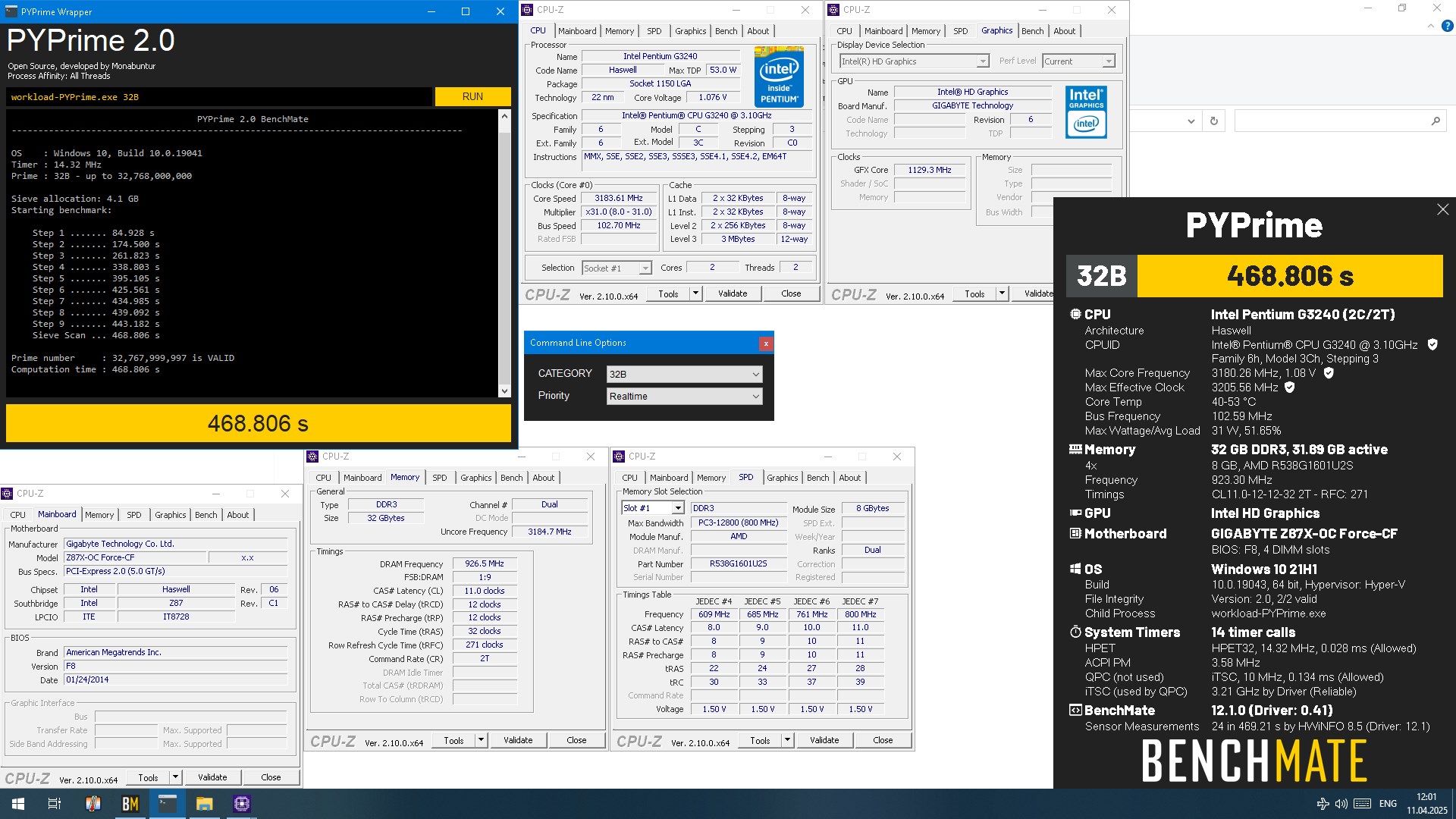Click the System Timers clock icon
The width and height of the screenshot is (1456, 819).
[x=1075, y=632]
